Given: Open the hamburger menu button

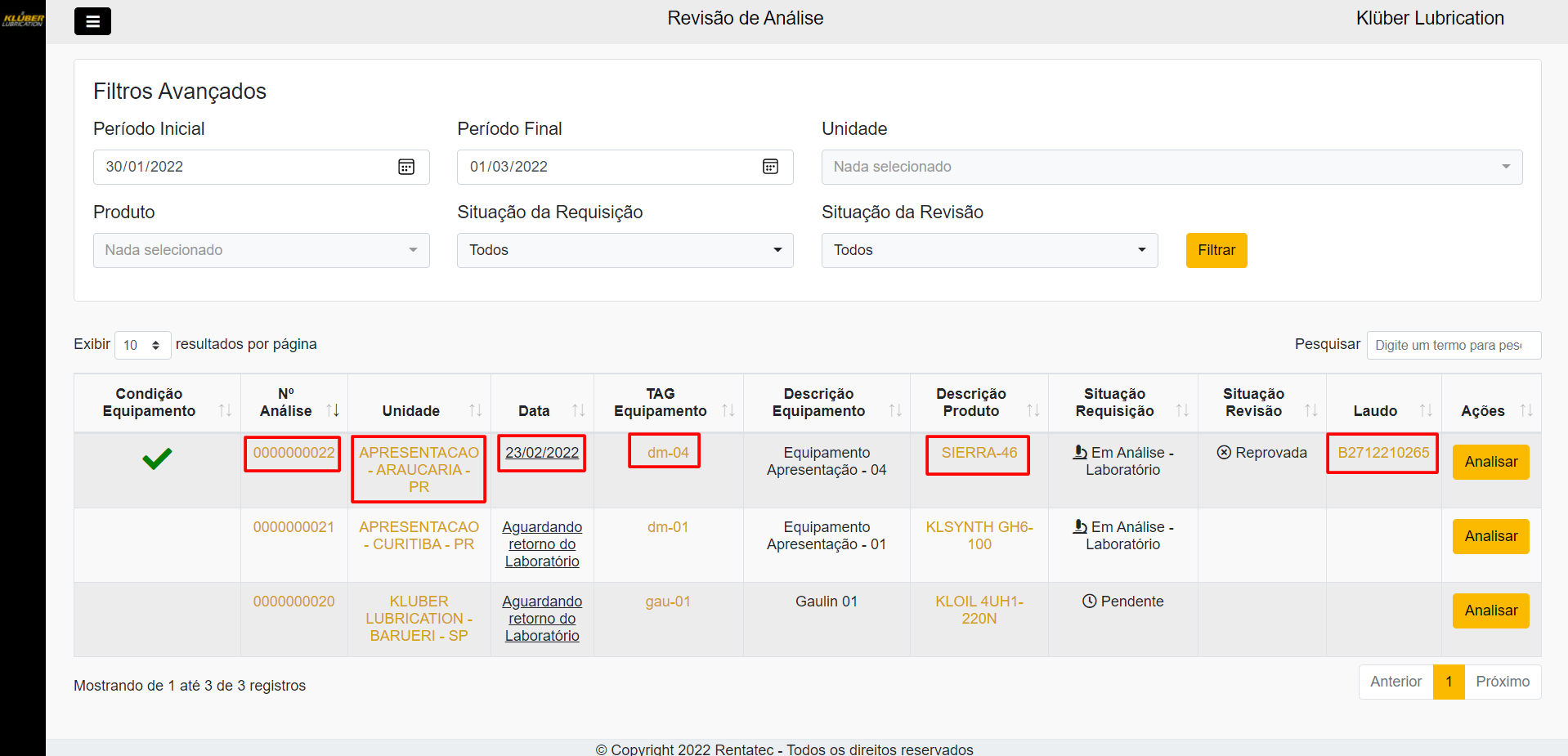Looking at the screenshot, I should pyautogui.click(x=92, y=21).
